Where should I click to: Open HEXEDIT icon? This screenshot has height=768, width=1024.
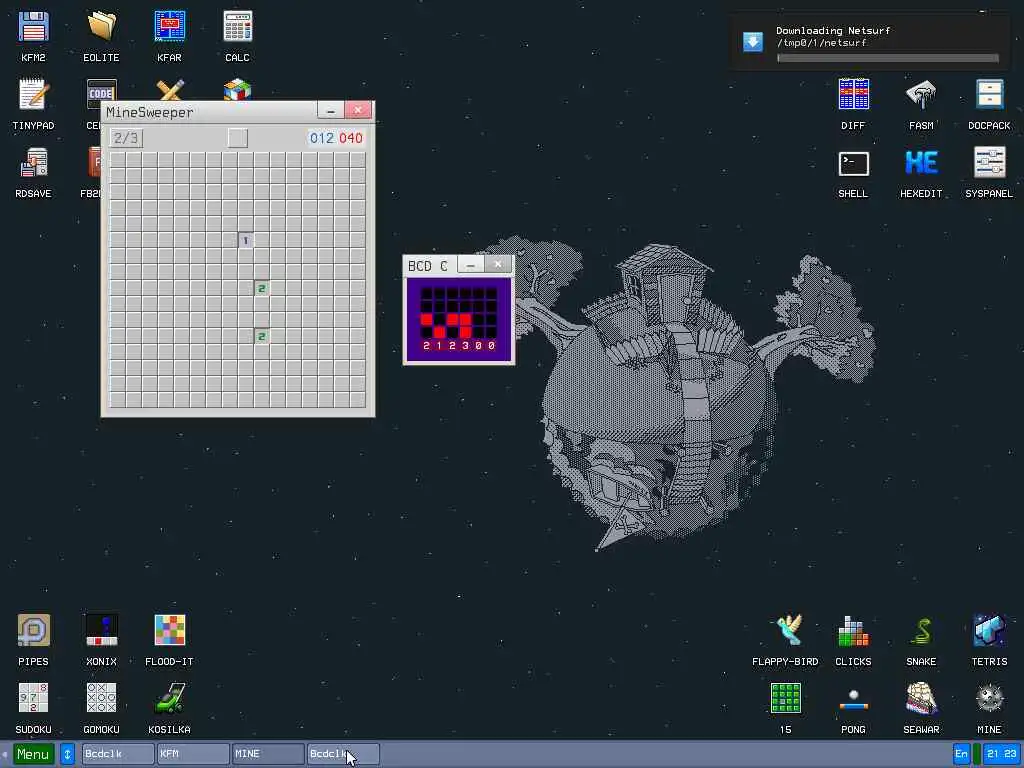[921, 172]
